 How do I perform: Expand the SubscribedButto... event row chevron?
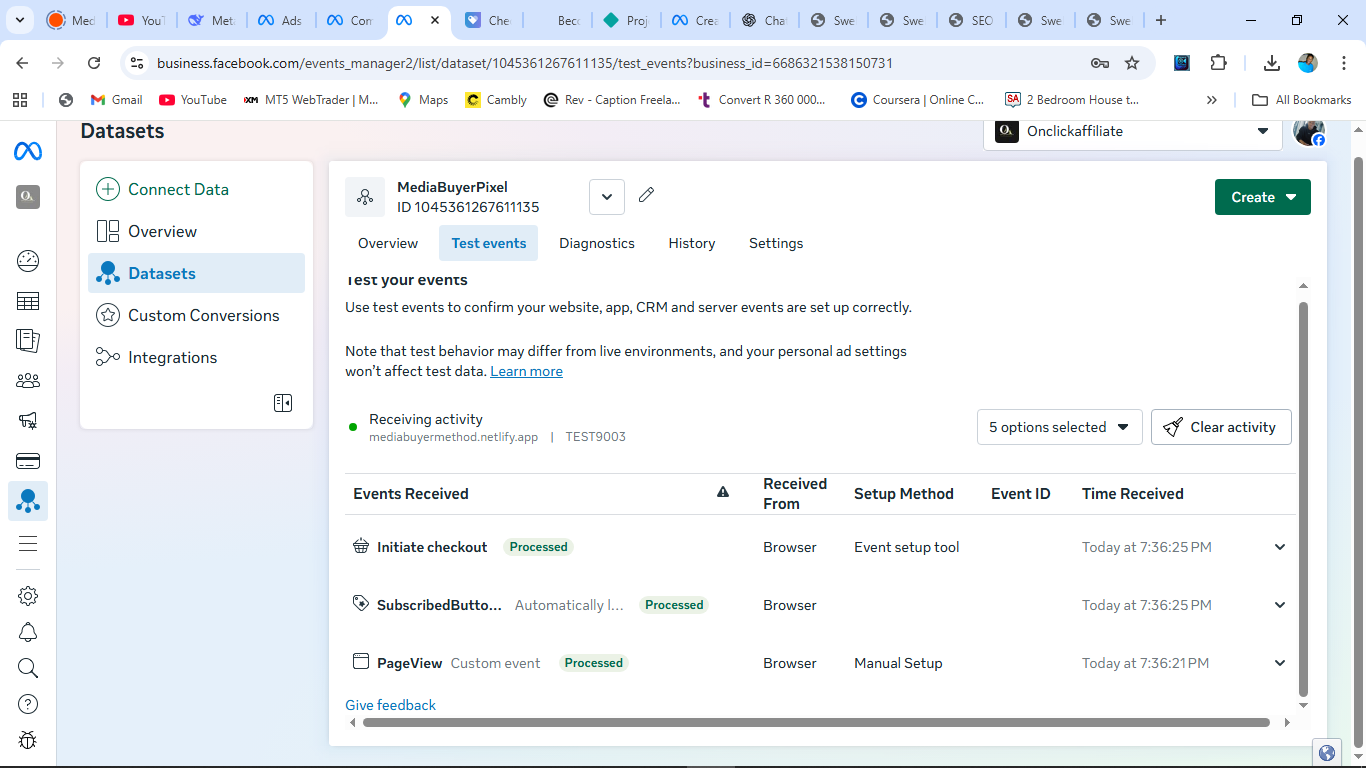1280,605
